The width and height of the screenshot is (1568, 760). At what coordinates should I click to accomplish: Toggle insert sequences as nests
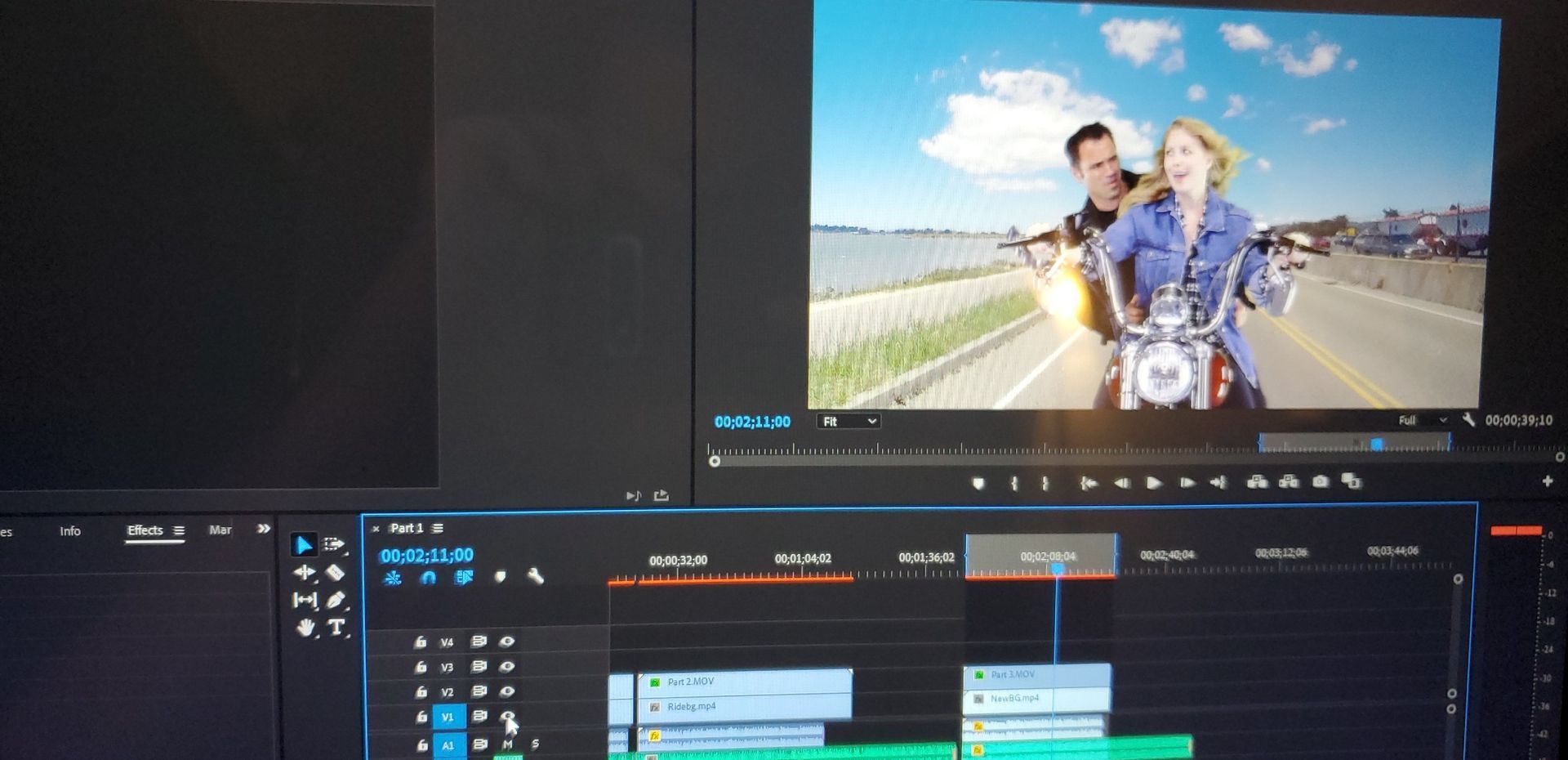[x=393, y=579]
